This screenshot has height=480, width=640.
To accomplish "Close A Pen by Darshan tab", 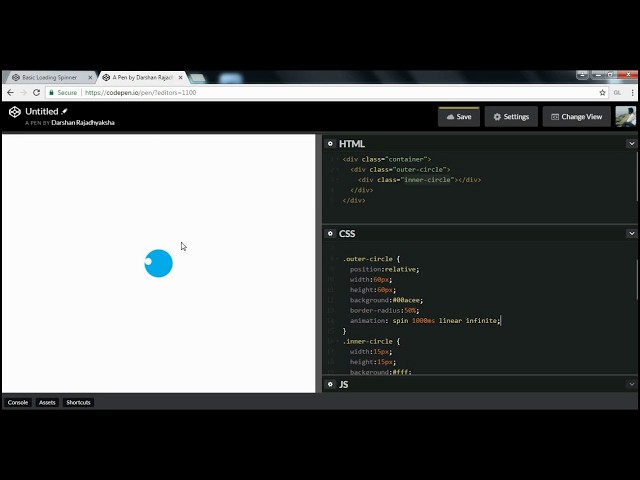I will click(x=180, y=77).
